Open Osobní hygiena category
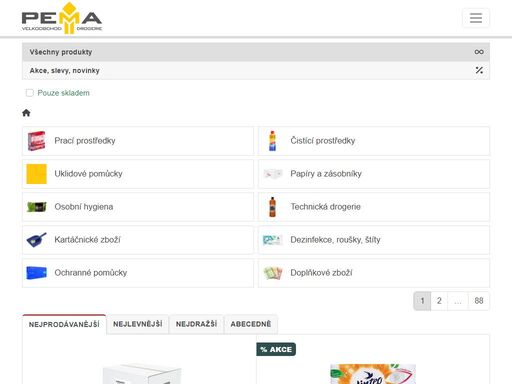 click(138, 207)
